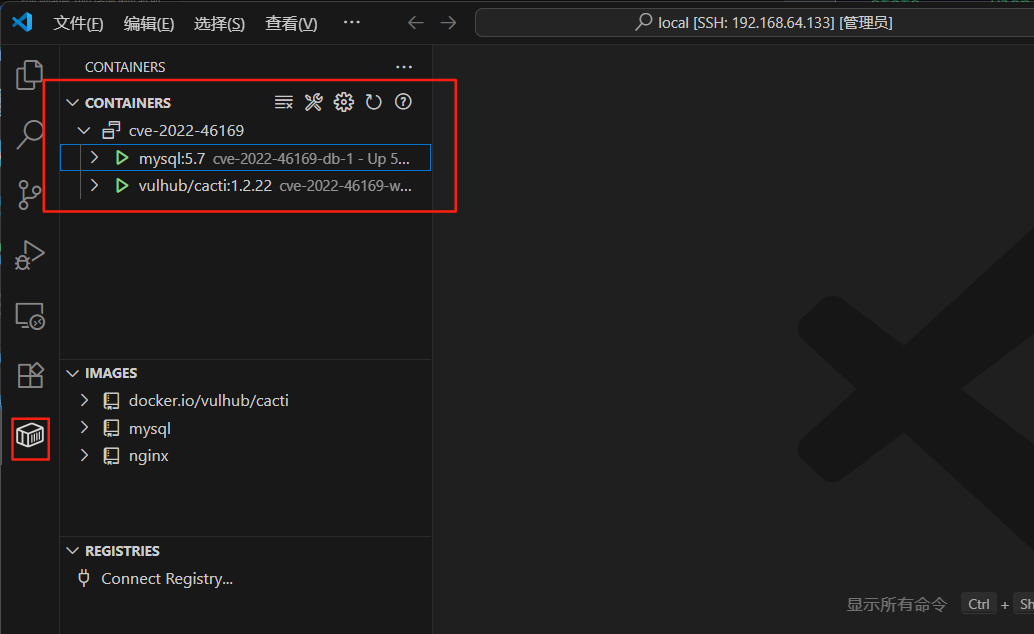Expand the mysql image entry
Screen dimensions: 1034x634
coord(84,428)
